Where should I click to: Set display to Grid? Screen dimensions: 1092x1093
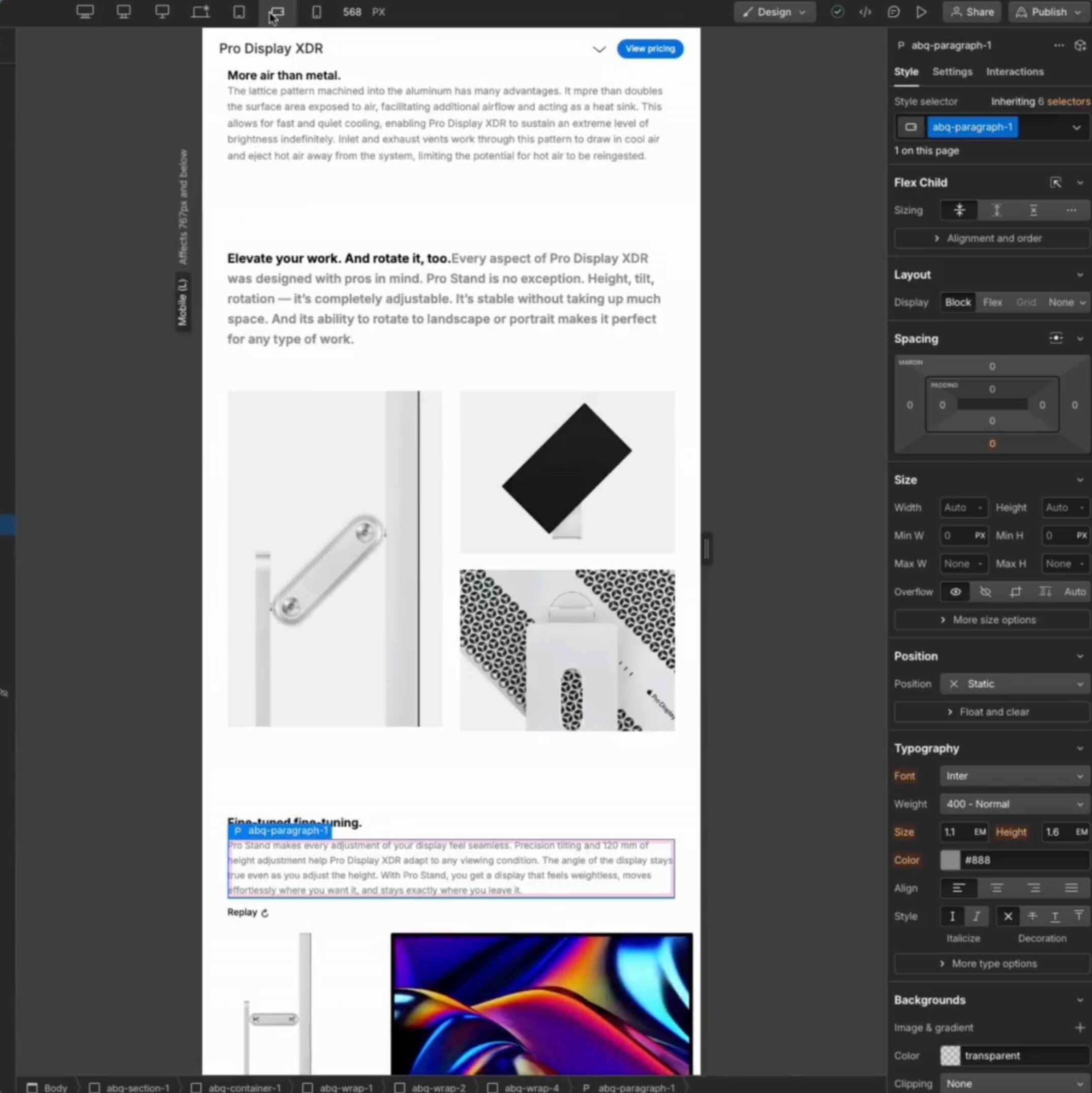tap(1026, 302)
